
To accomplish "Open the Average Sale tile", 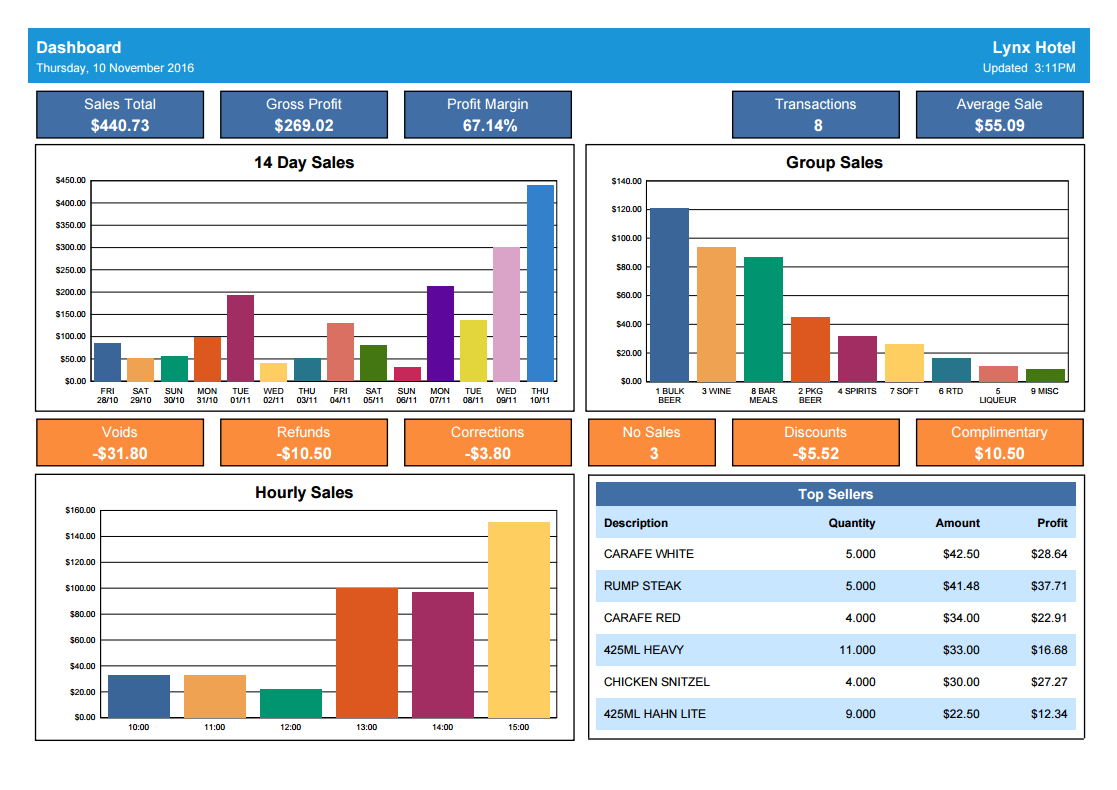I will [x=1000, y=115].
